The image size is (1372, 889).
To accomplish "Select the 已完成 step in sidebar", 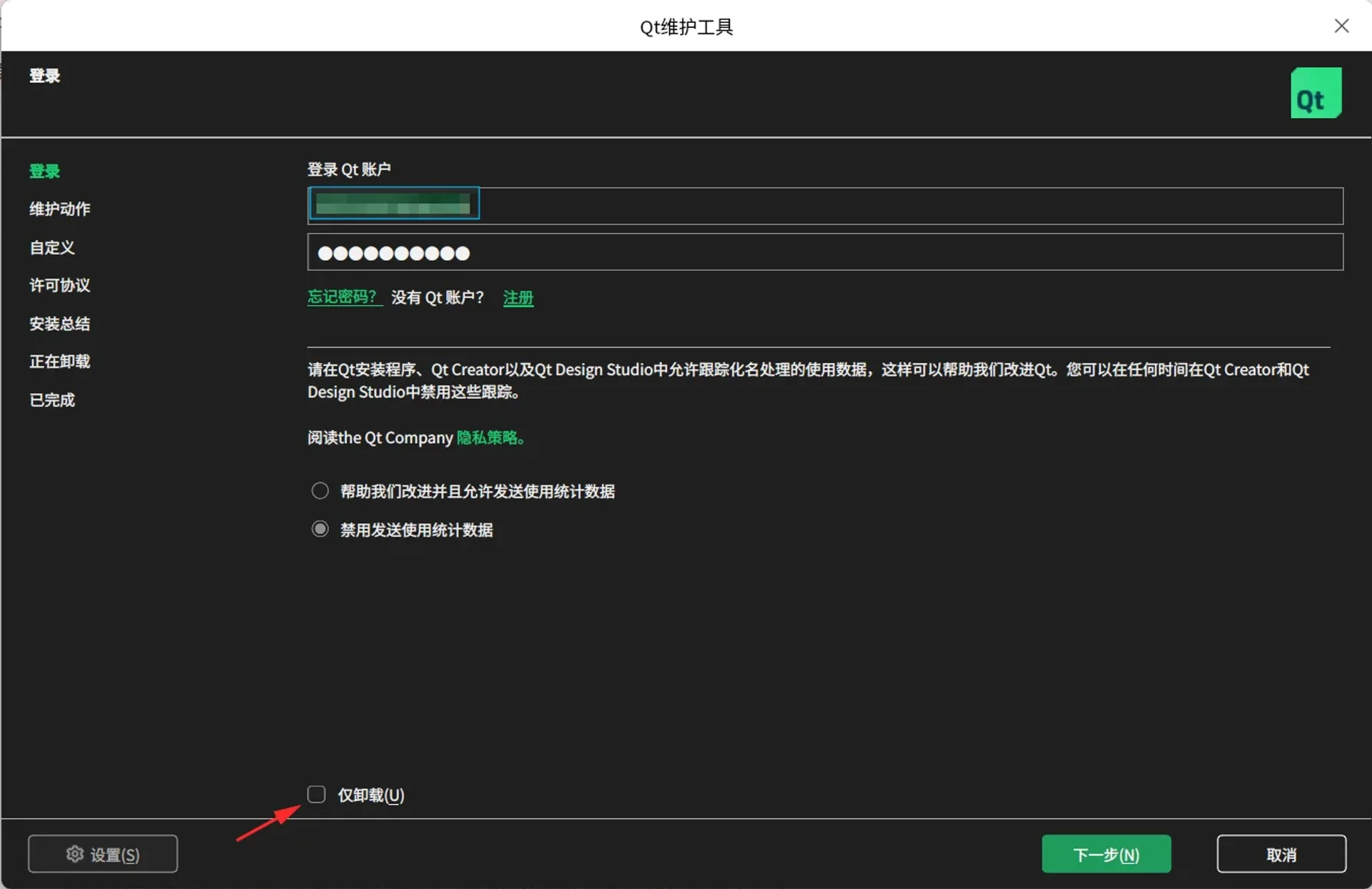I will pos(51,399).
